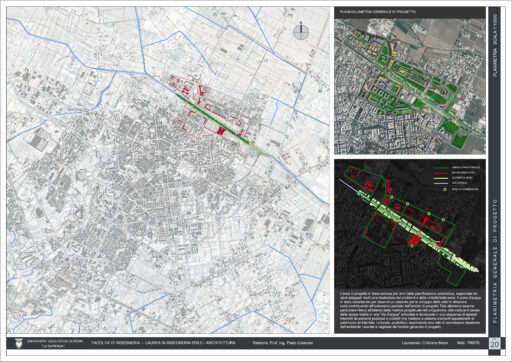Open the satellite project plan image

410,86
